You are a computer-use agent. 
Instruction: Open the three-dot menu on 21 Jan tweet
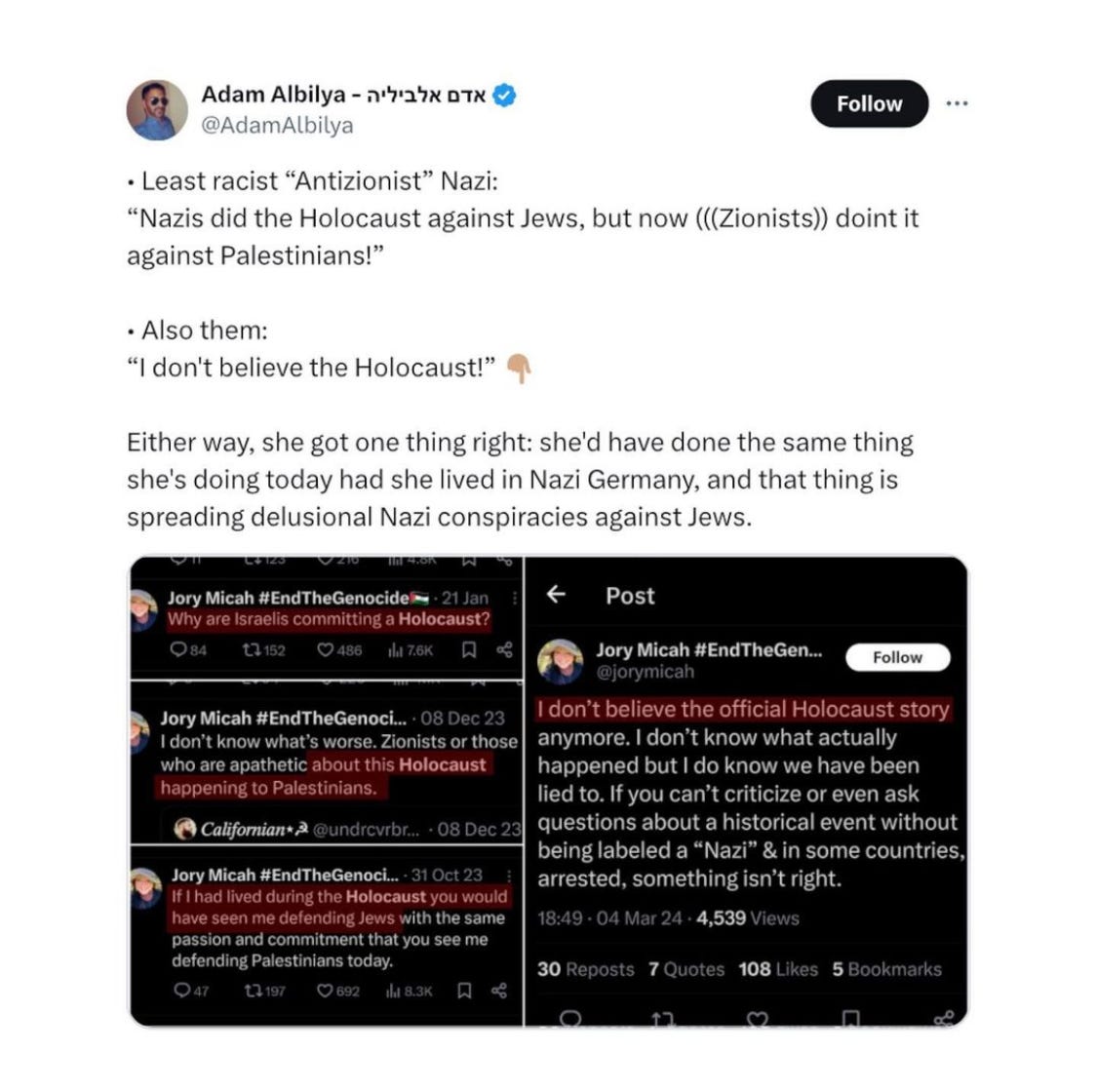click(x=515, y=598)
